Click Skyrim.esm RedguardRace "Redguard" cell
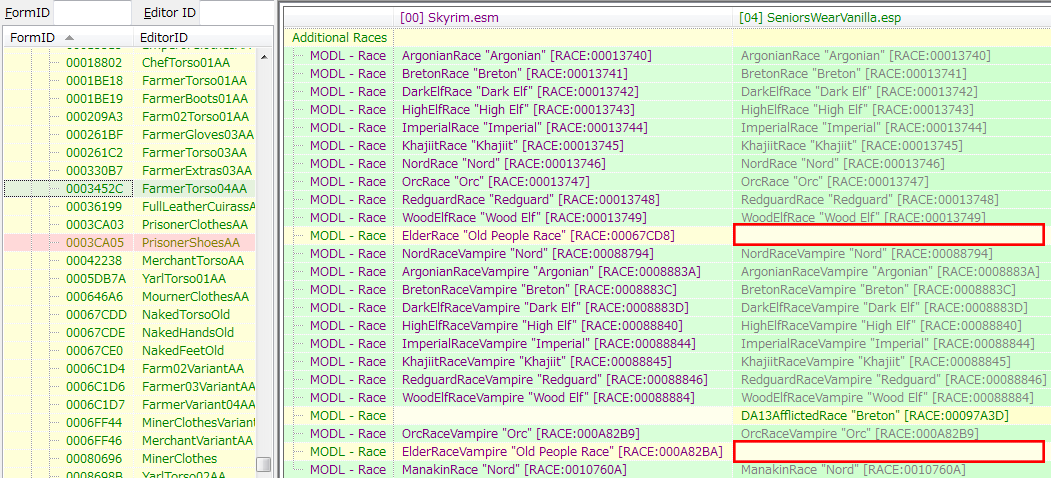The width and height of the screenshot is (1051, 478). 531,200
